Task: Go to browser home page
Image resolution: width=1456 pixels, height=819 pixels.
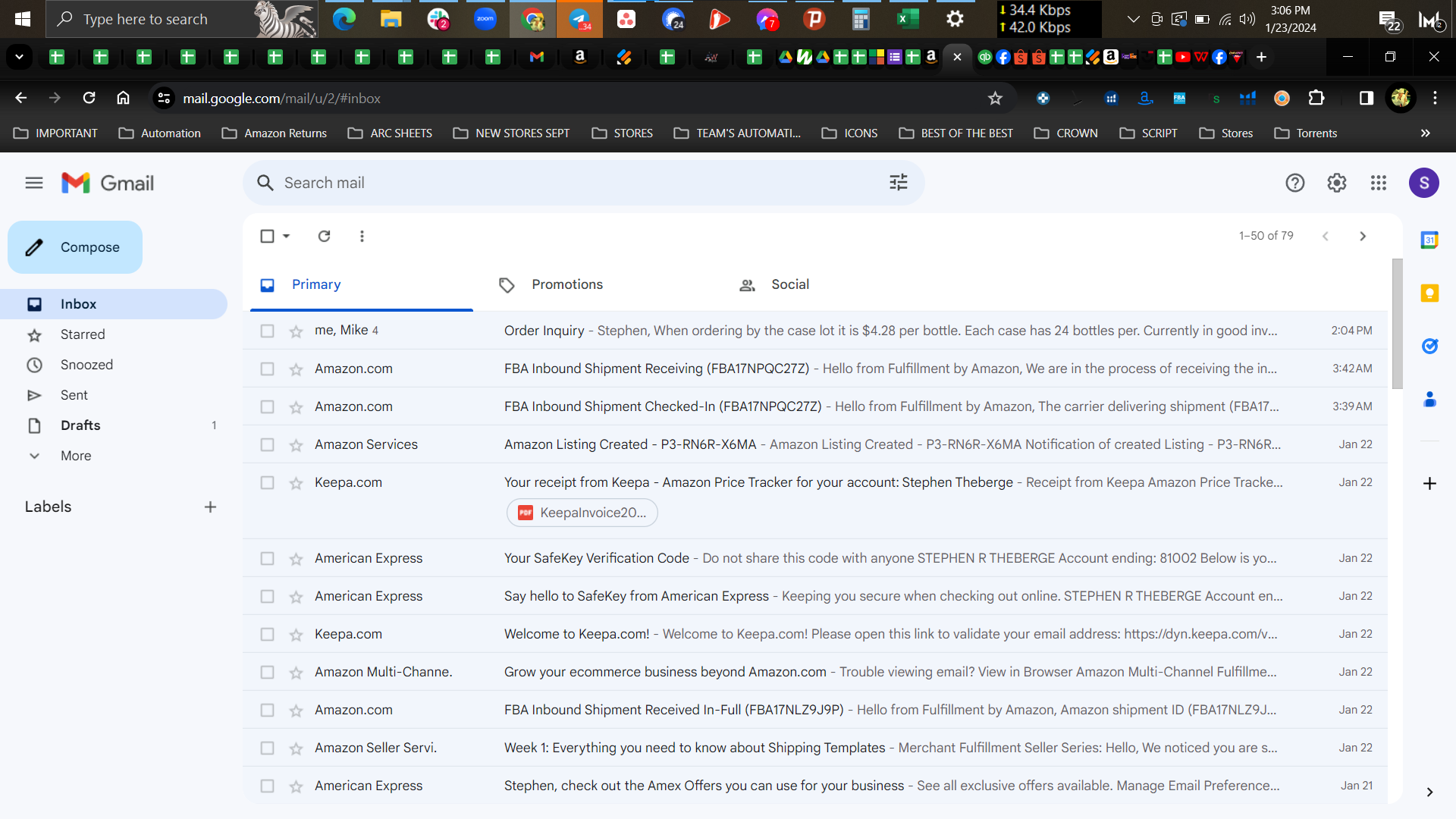Action: click(x=123, y=98)
